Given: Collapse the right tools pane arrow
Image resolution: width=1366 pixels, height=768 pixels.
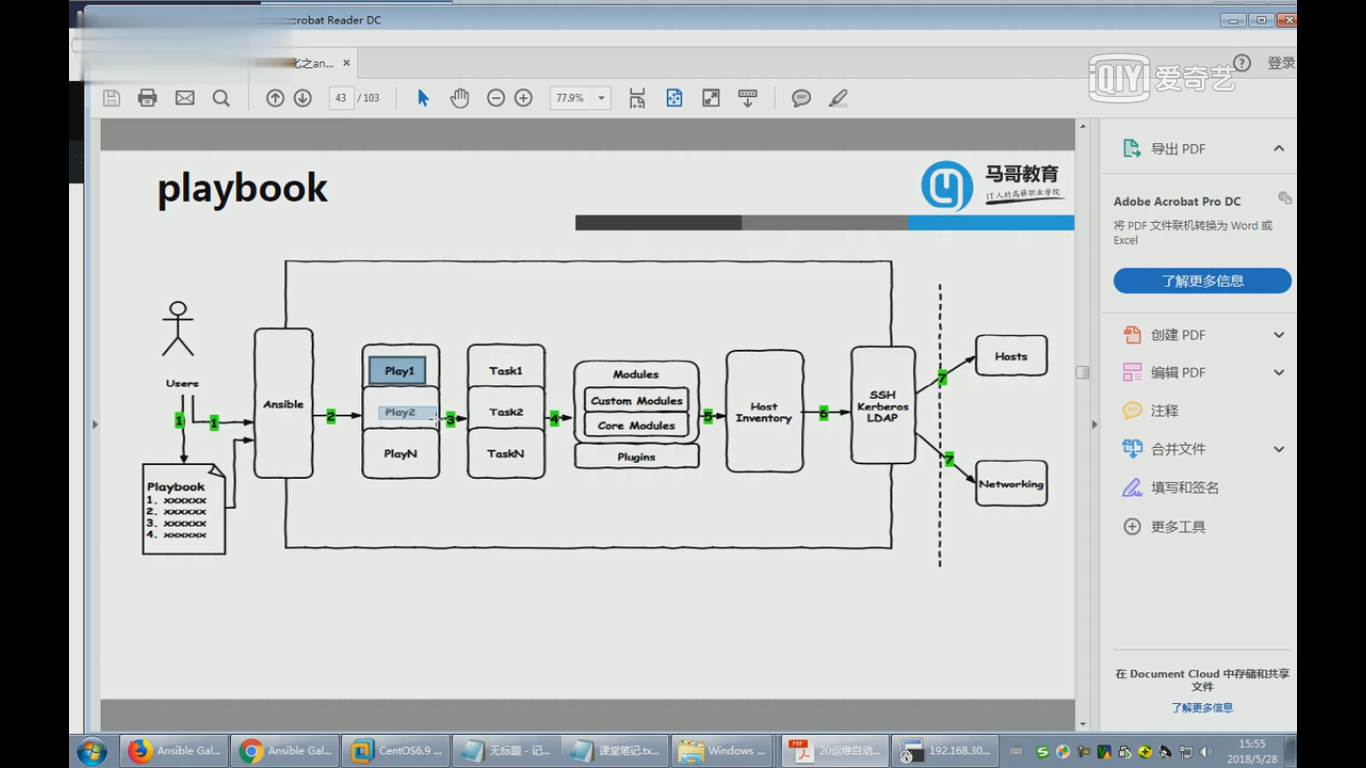Looking at the screenshot, I should pos(1094,424).
